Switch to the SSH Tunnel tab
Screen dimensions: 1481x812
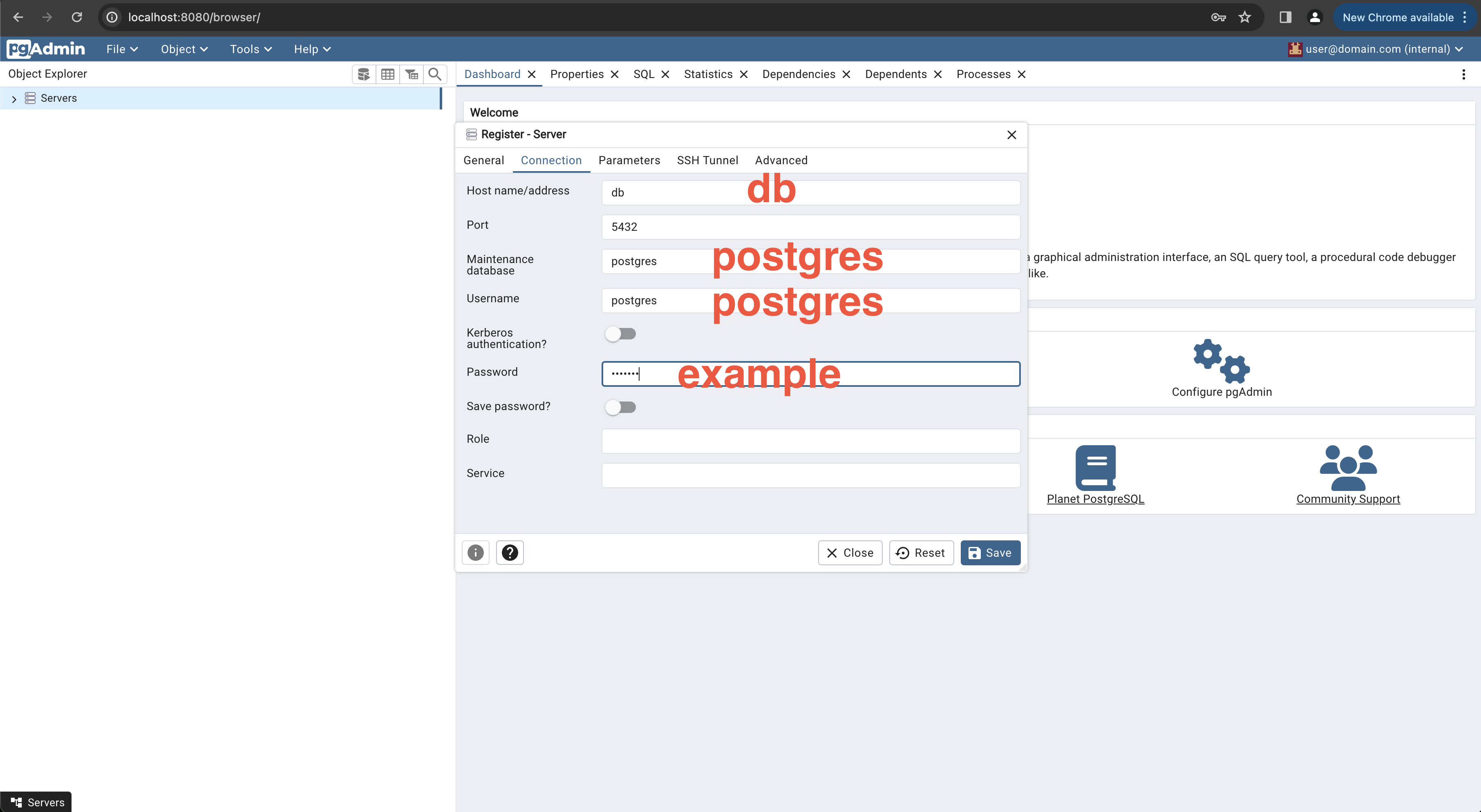click(x=707, y=161)
